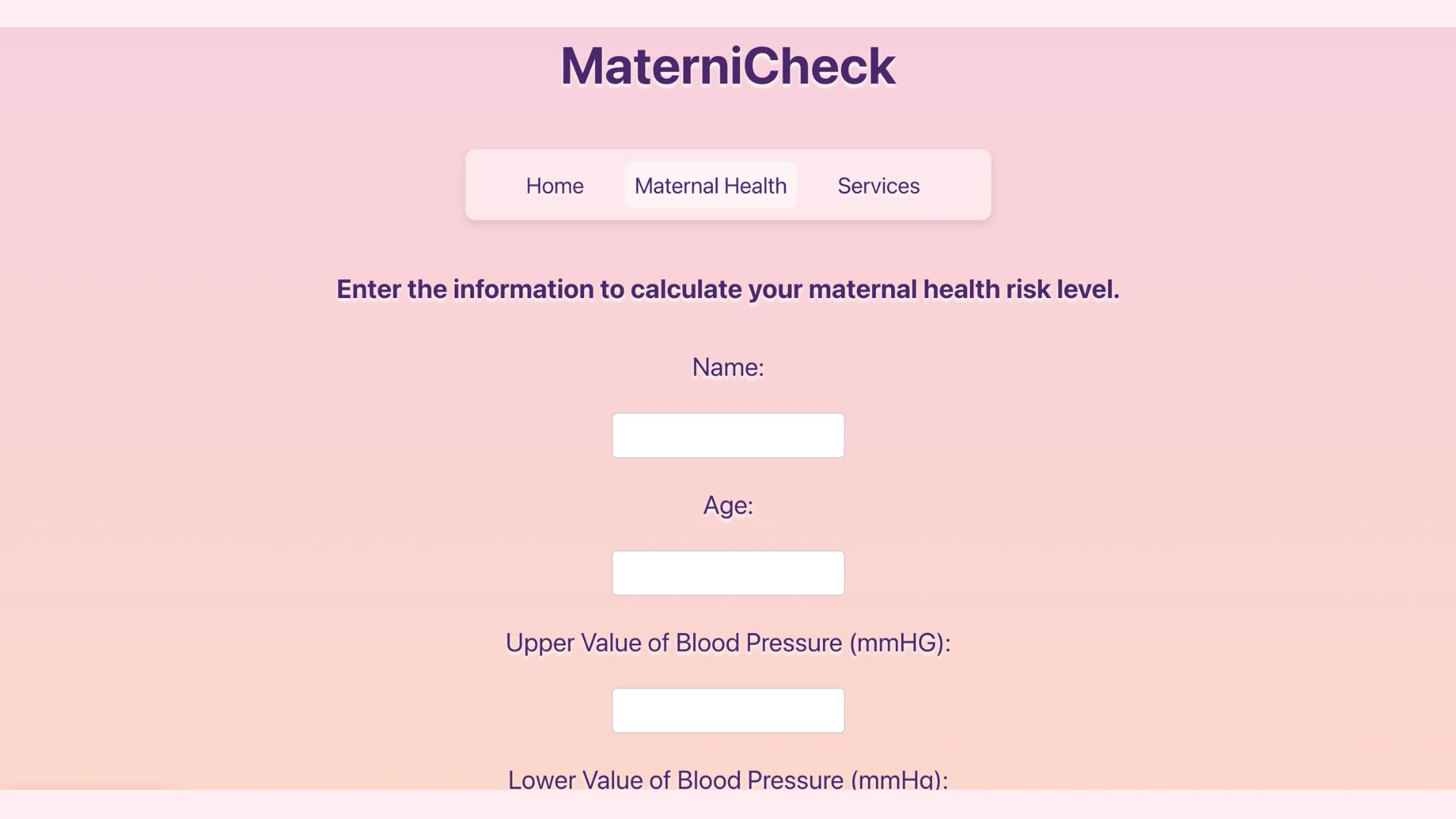Click the MaterniCheck site title
The image size is (1456, 819).
[728, 66]
